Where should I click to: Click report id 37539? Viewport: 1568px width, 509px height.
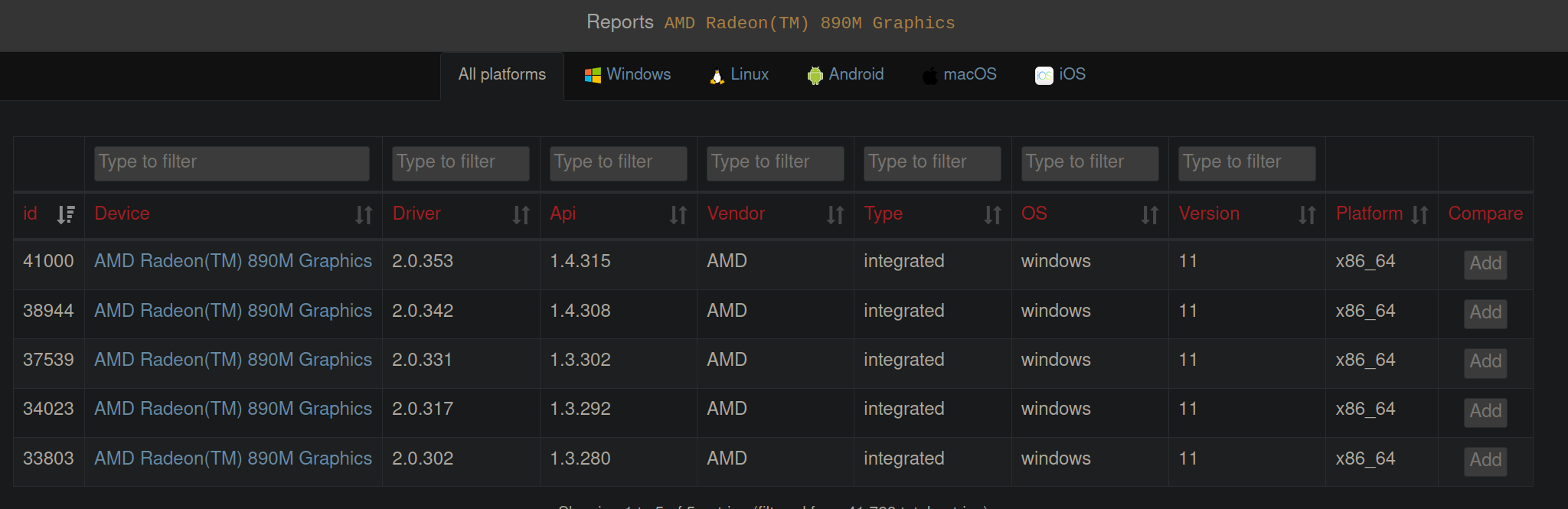48,360
